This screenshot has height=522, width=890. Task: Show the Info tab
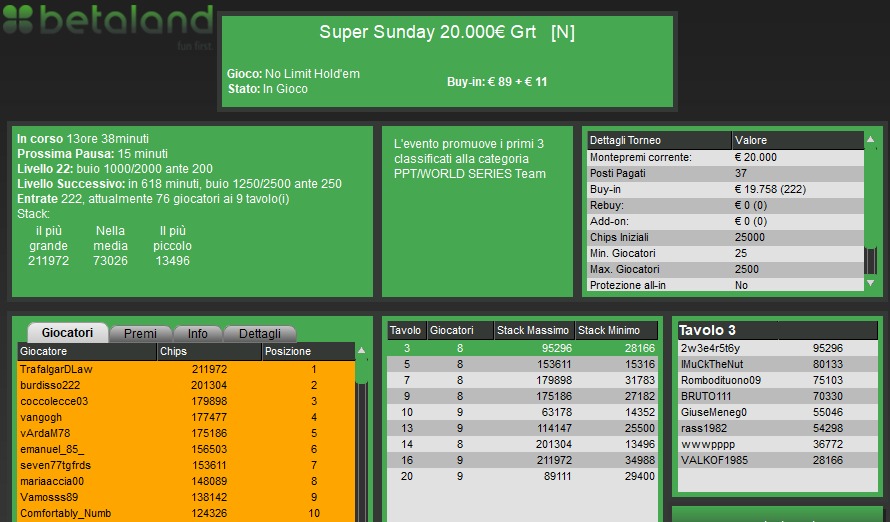pos(198,333)
